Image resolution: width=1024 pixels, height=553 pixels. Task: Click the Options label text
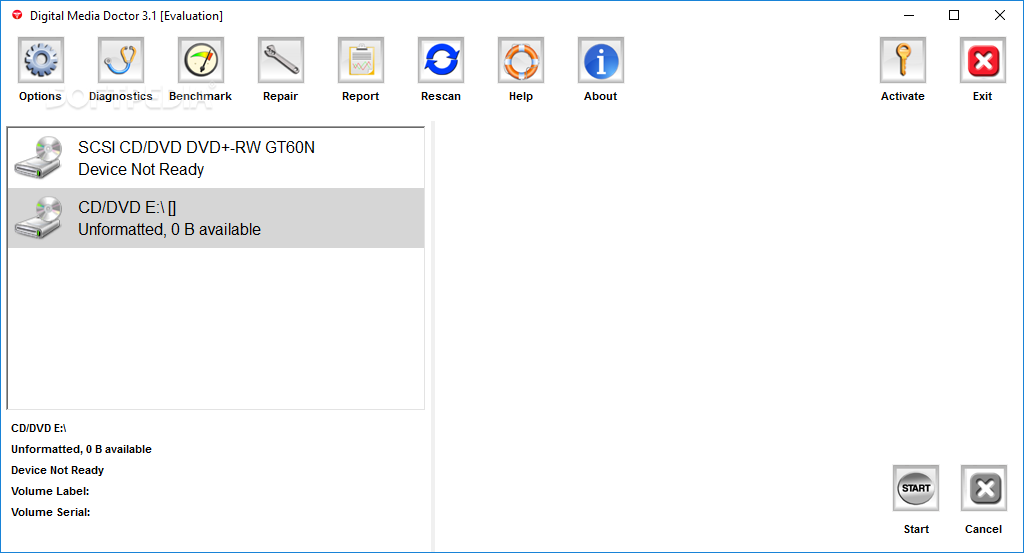coord(40,96)
